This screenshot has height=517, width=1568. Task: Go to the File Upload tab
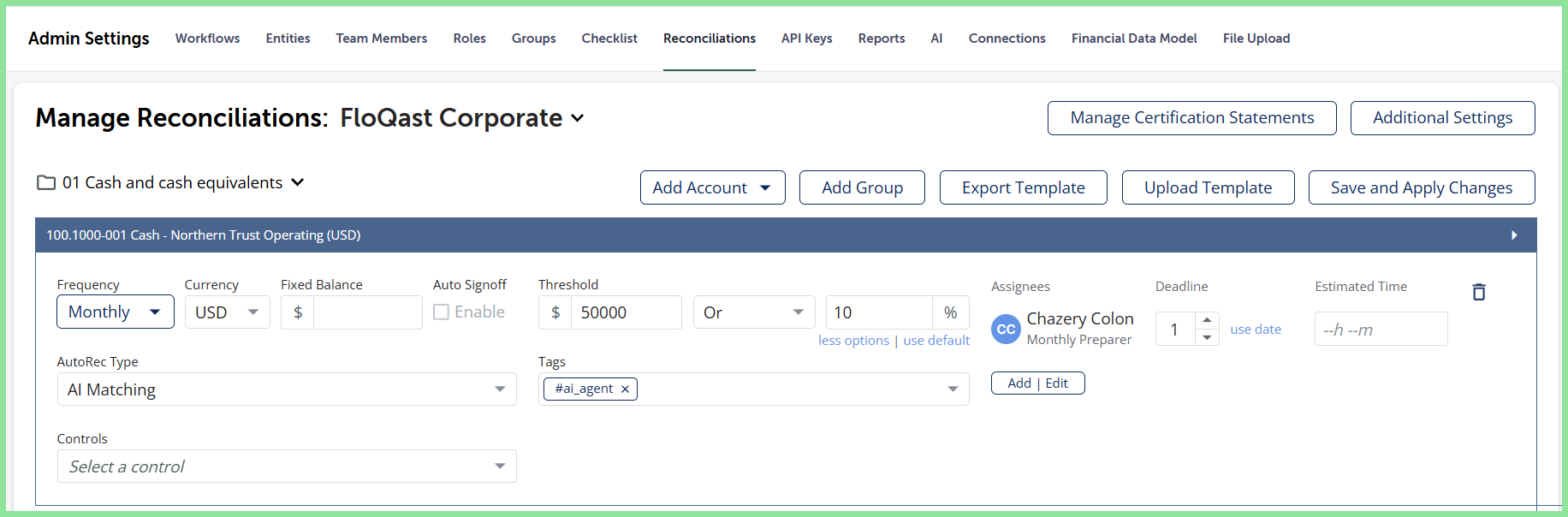click(x=1256, y=39)
